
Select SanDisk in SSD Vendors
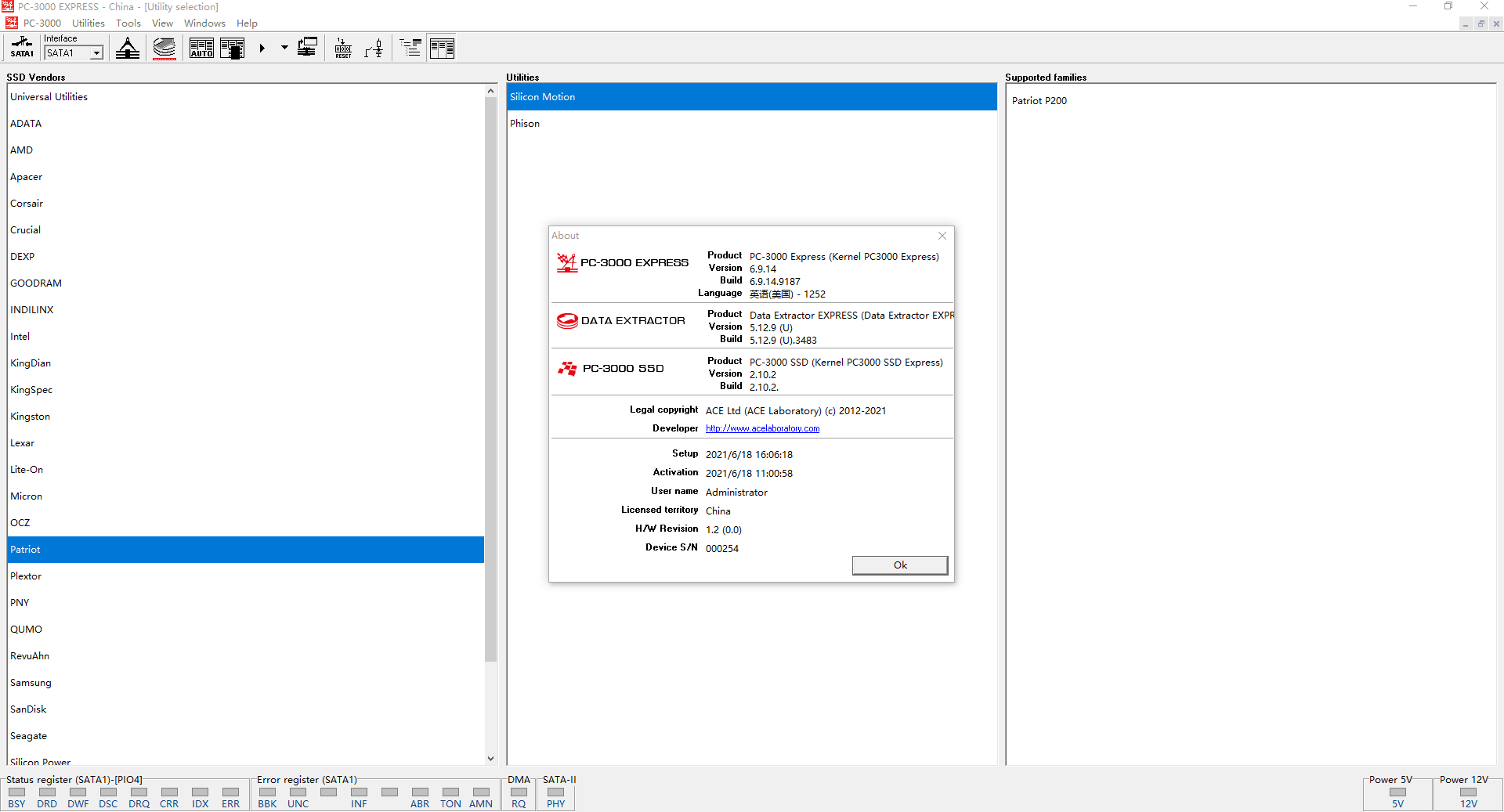click(x=246, y=709)
